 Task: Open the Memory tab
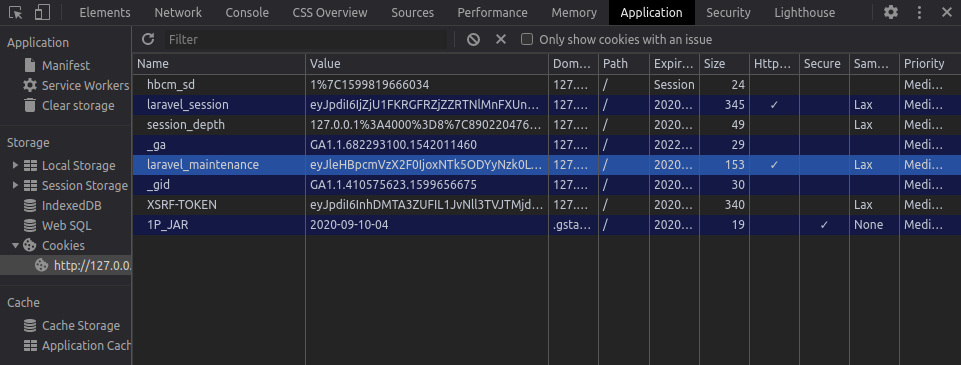pyautogui.click(x=574, y=12)
